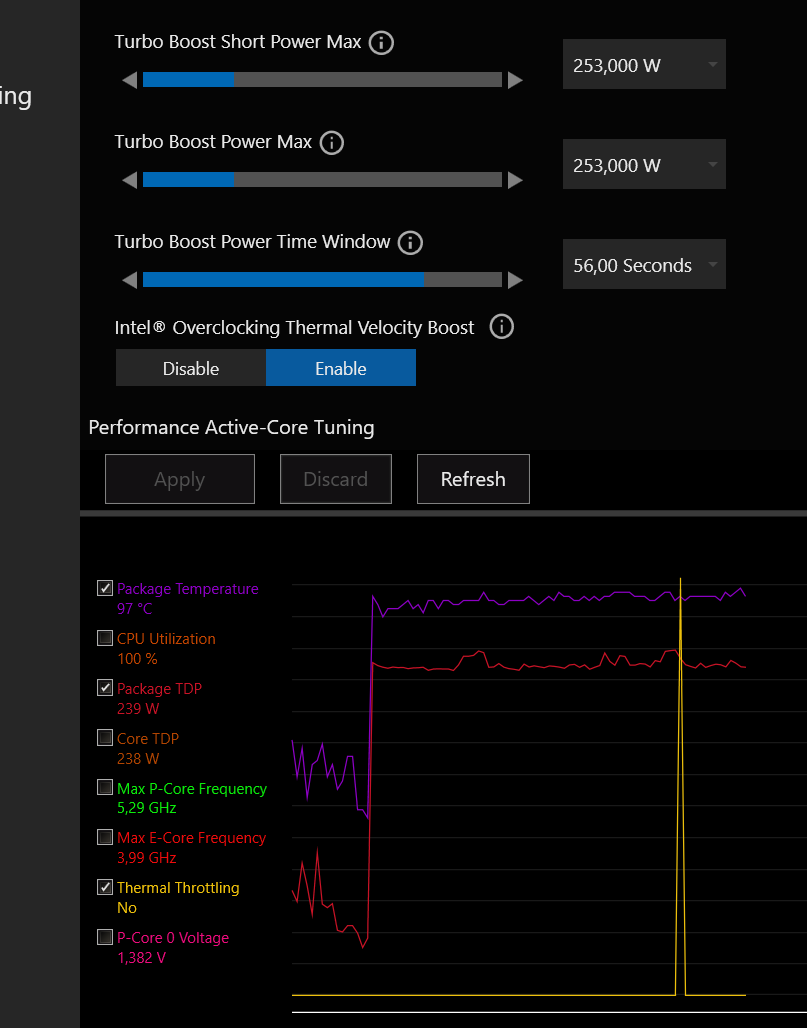807x1028 pixels.
Task: Click the 5,29 GHz P-Core frequency value
Action: coord(146,808)
